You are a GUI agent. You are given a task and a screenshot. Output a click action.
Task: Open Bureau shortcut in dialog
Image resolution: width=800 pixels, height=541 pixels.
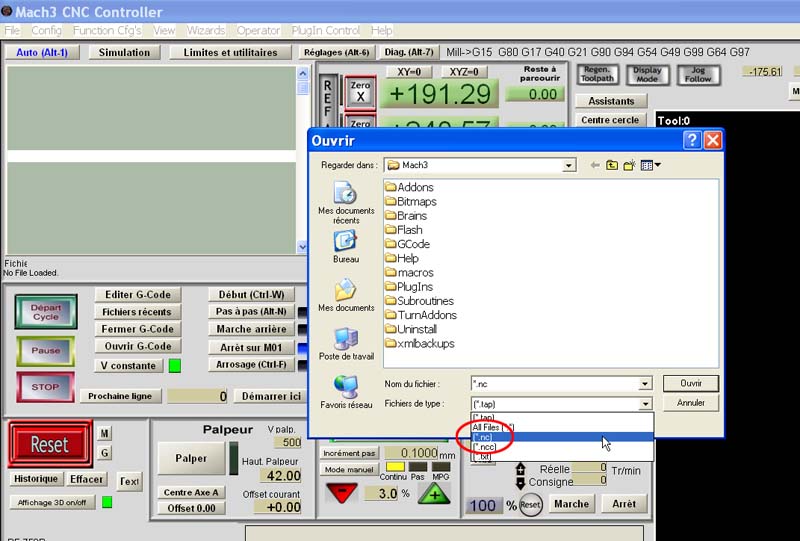click(346, 247)
